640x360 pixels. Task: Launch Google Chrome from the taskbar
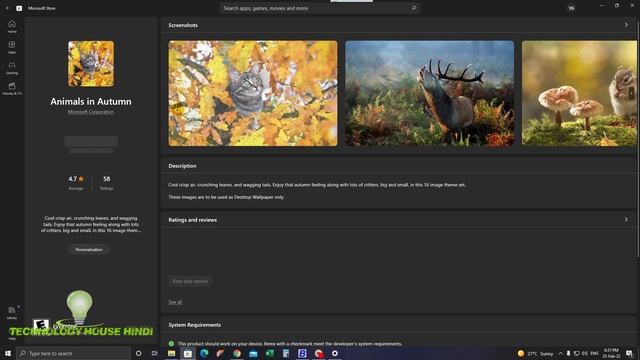coord(237,353)
